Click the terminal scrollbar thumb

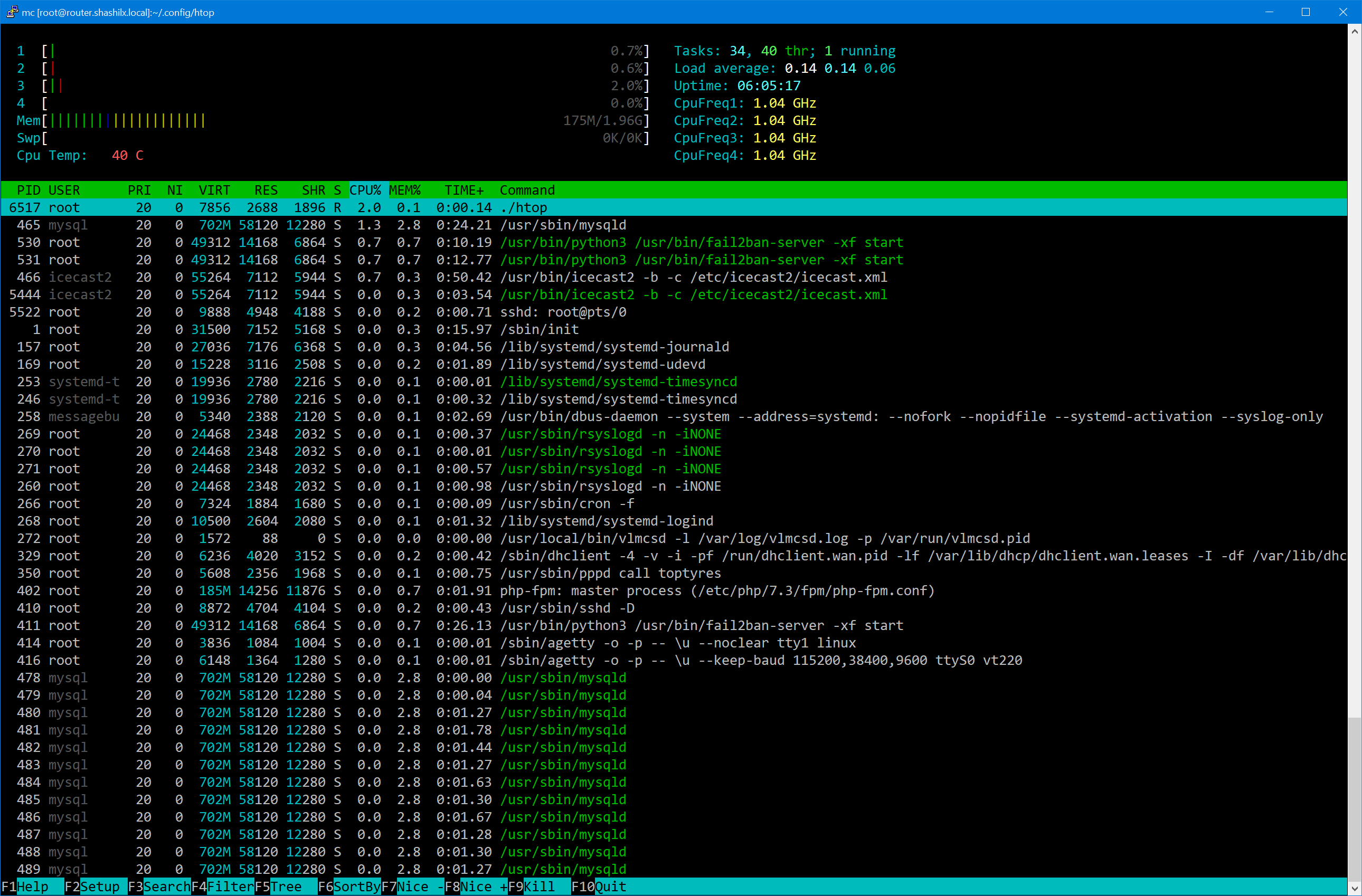pos(1354,799)
